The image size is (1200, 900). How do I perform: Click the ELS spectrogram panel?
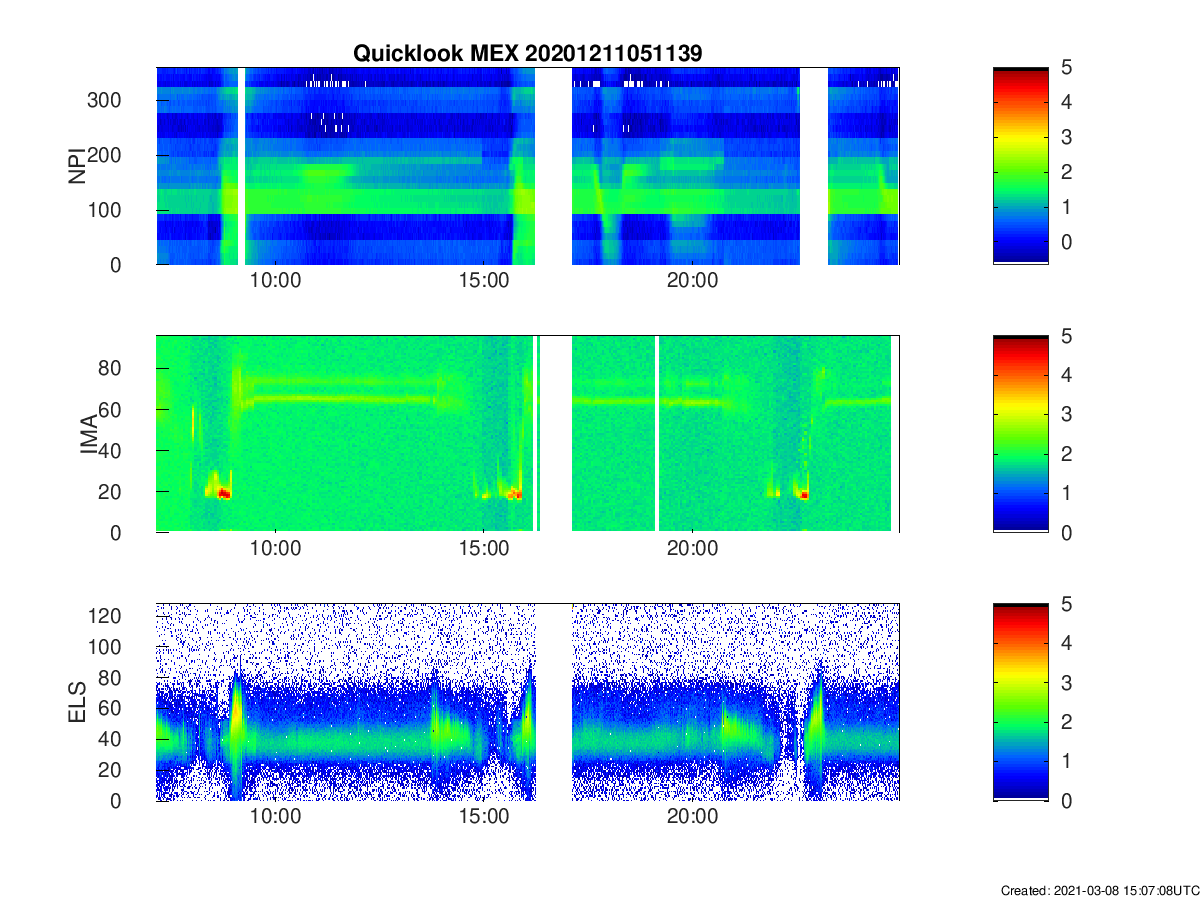[527, 702]
